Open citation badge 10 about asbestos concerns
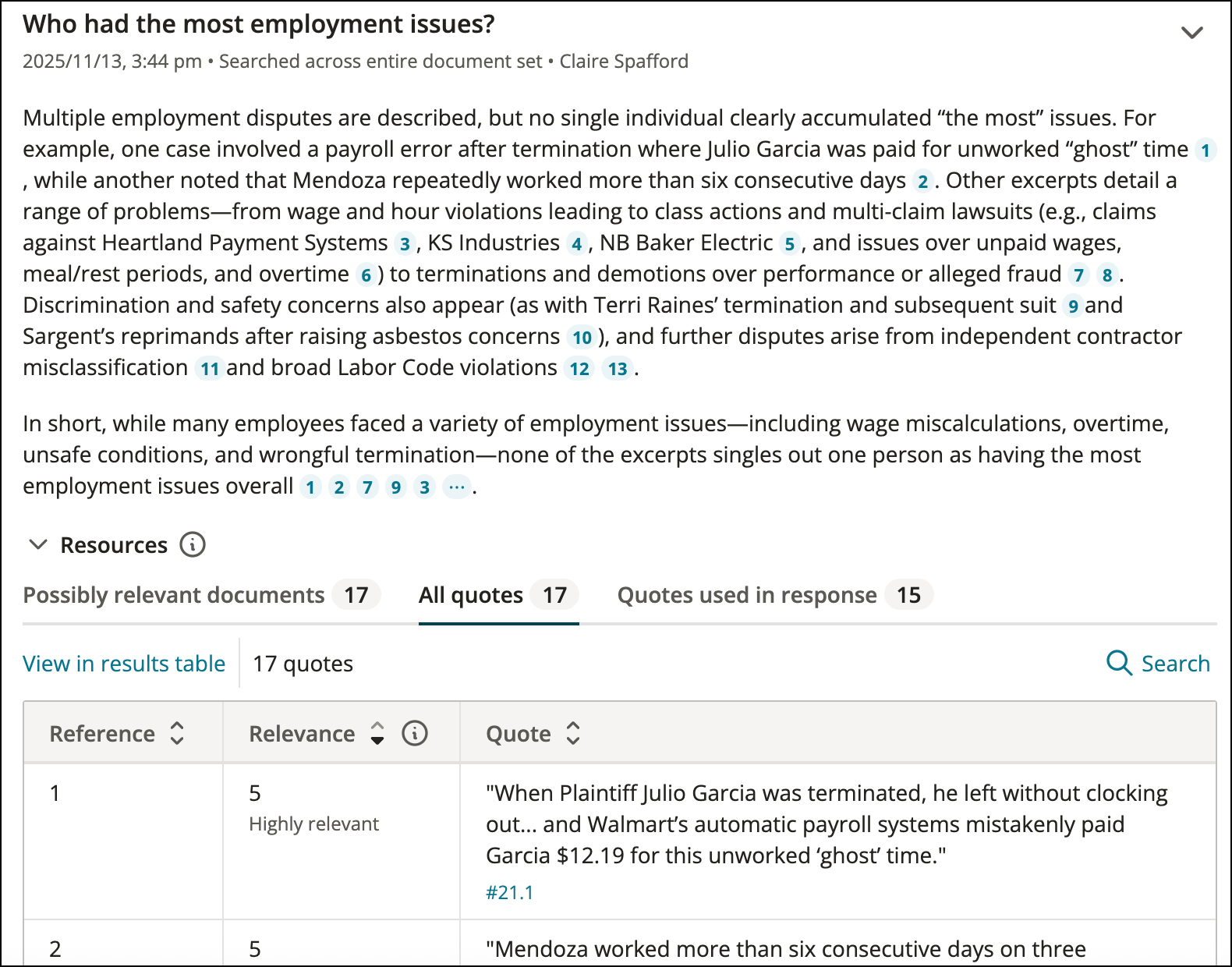1232x967 pixels. coord(582,337)
